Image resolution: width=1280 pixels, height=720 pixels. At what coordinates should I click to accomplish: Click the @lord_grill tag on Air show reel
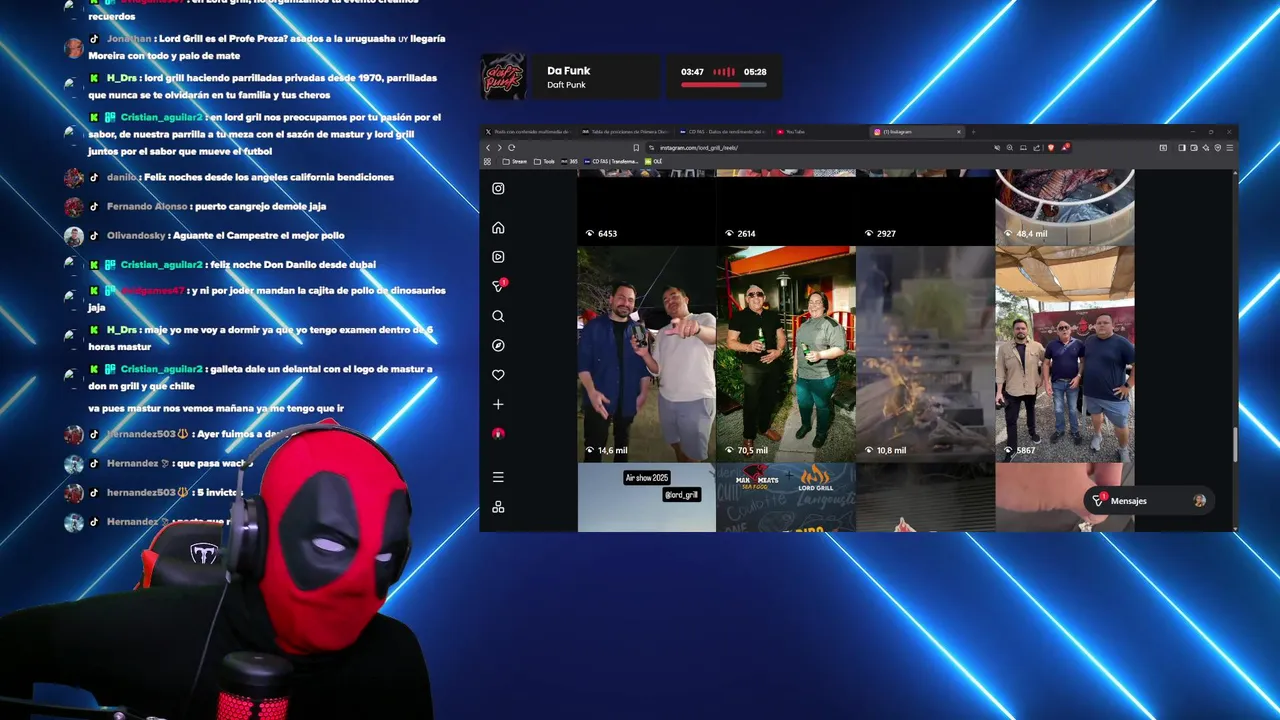(681, 495)
